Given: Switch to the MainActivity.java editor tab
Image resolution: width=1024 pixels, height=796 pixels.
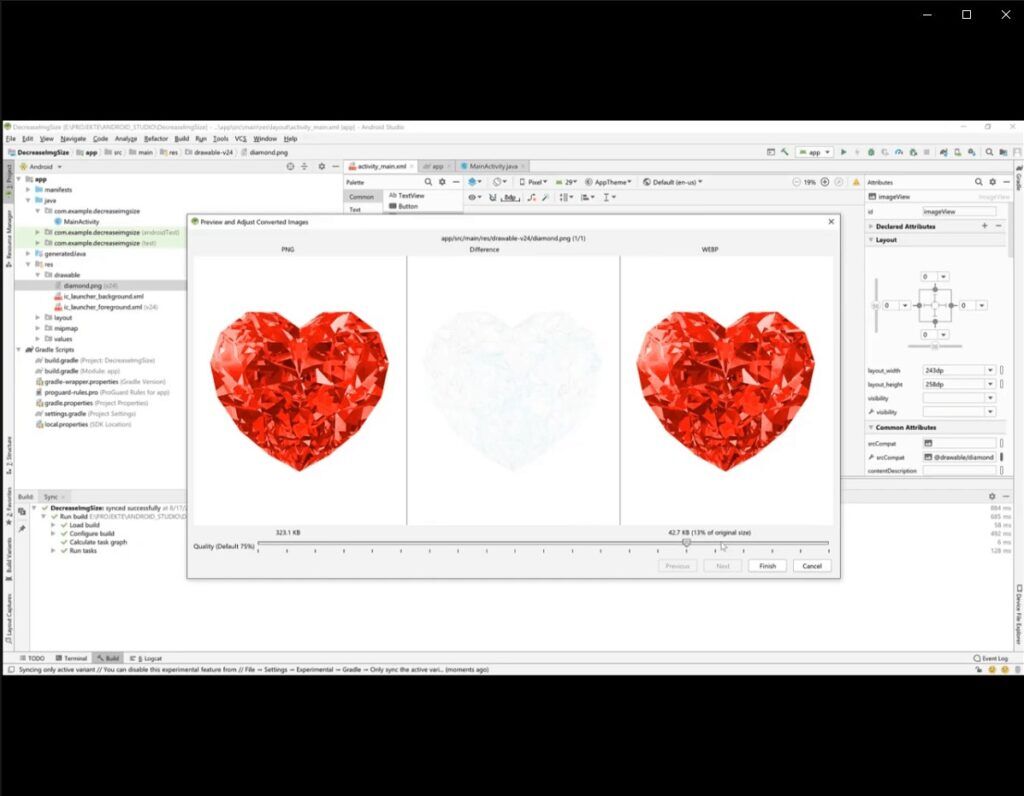Looking at the screenshot, I should pos(493,167).
